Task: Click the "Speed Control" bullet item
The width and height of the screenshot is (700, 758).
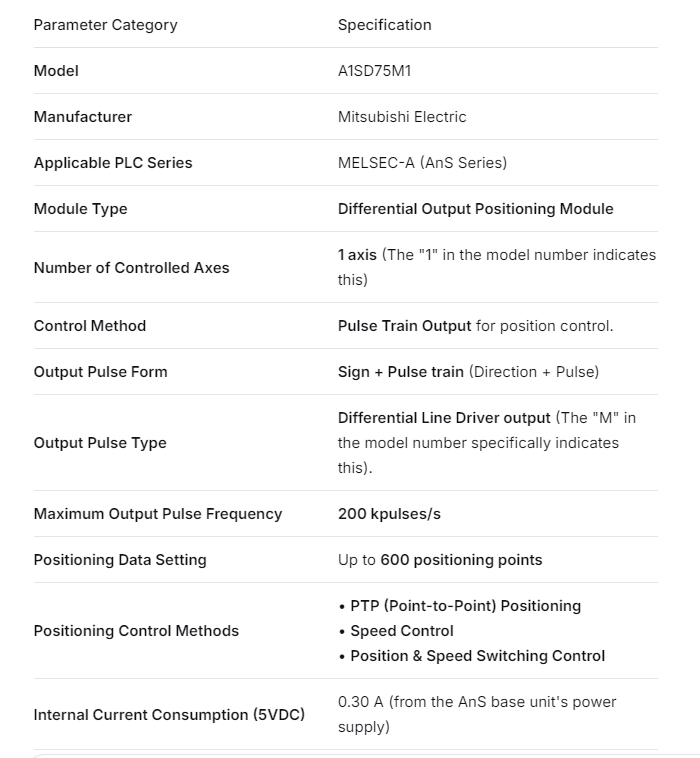Action: click(401, 631)
